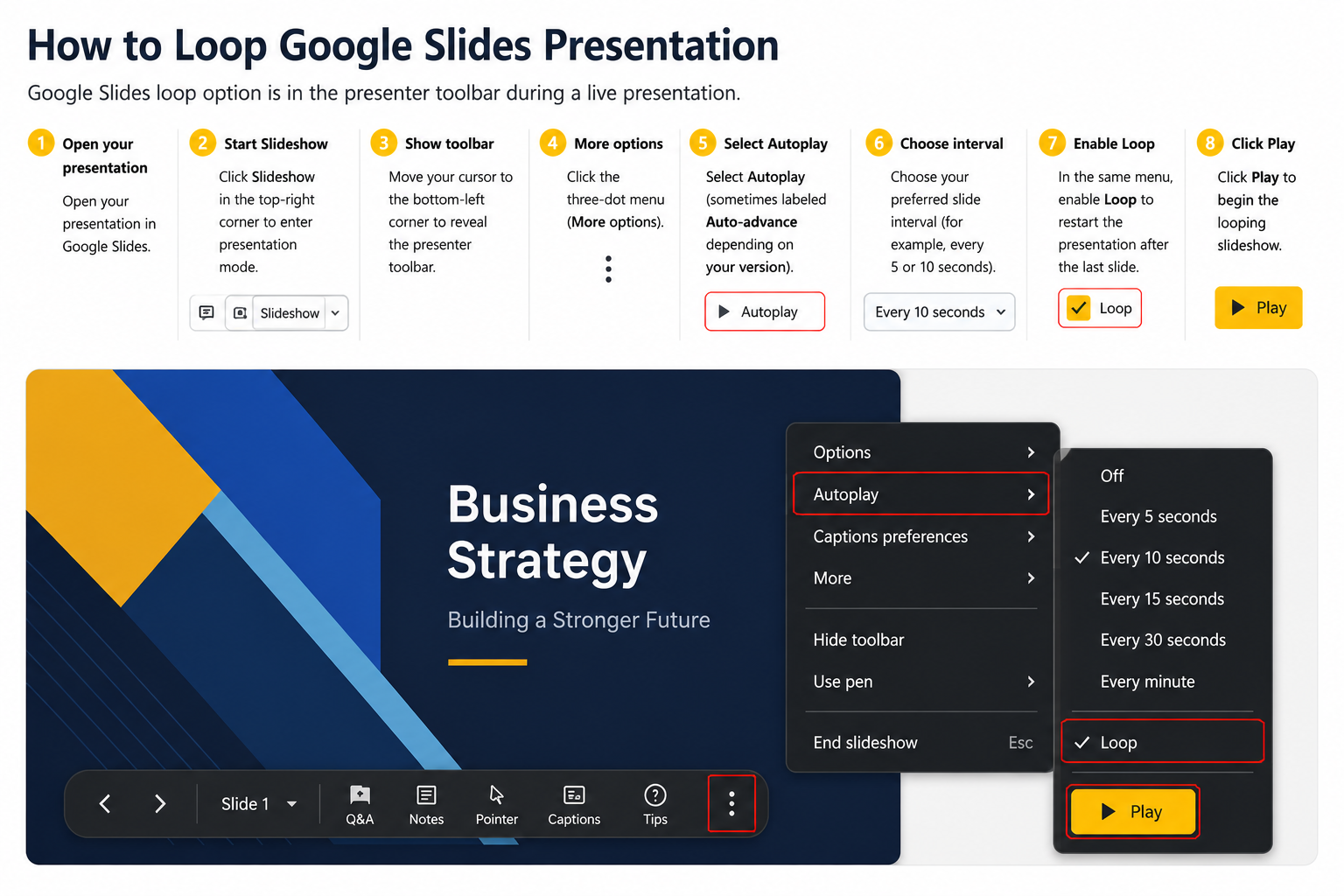
Task: Click the Enable Loop step title
Action: point(1114,143)
